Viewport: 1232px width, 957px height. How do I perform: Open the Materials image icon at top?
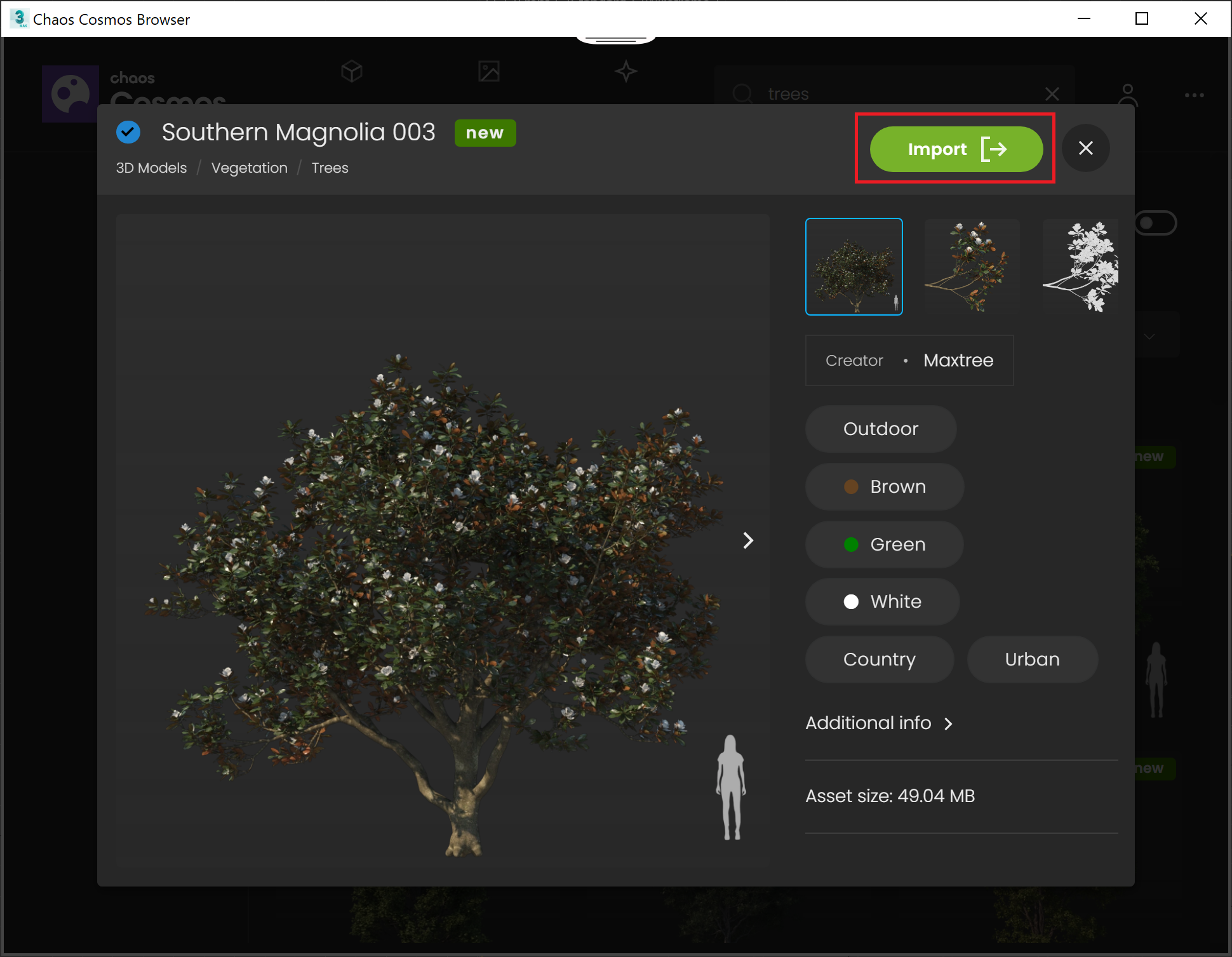click(488, 72)
